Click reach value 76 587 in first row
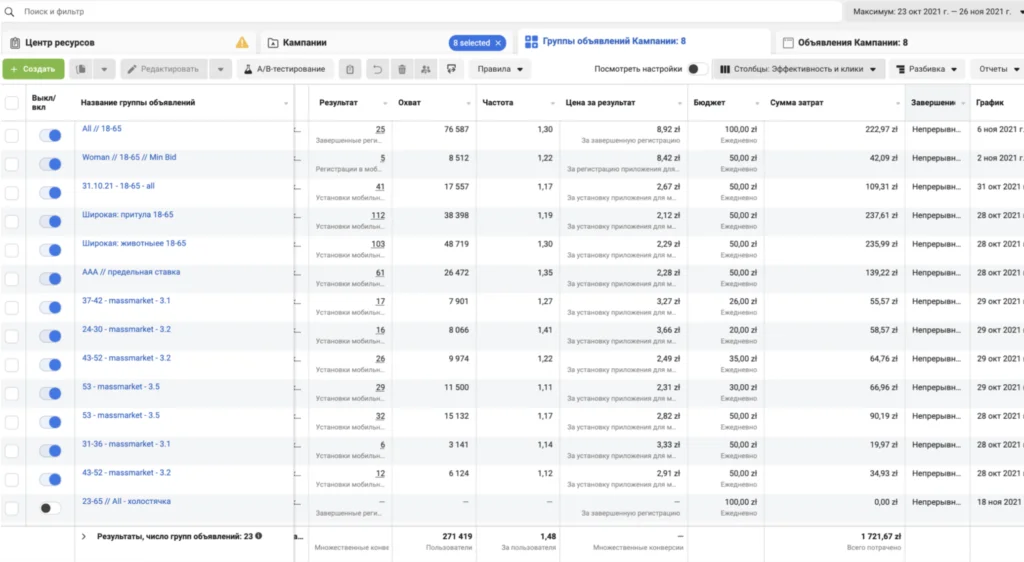 pyautogui.click(x=456, y=129)
